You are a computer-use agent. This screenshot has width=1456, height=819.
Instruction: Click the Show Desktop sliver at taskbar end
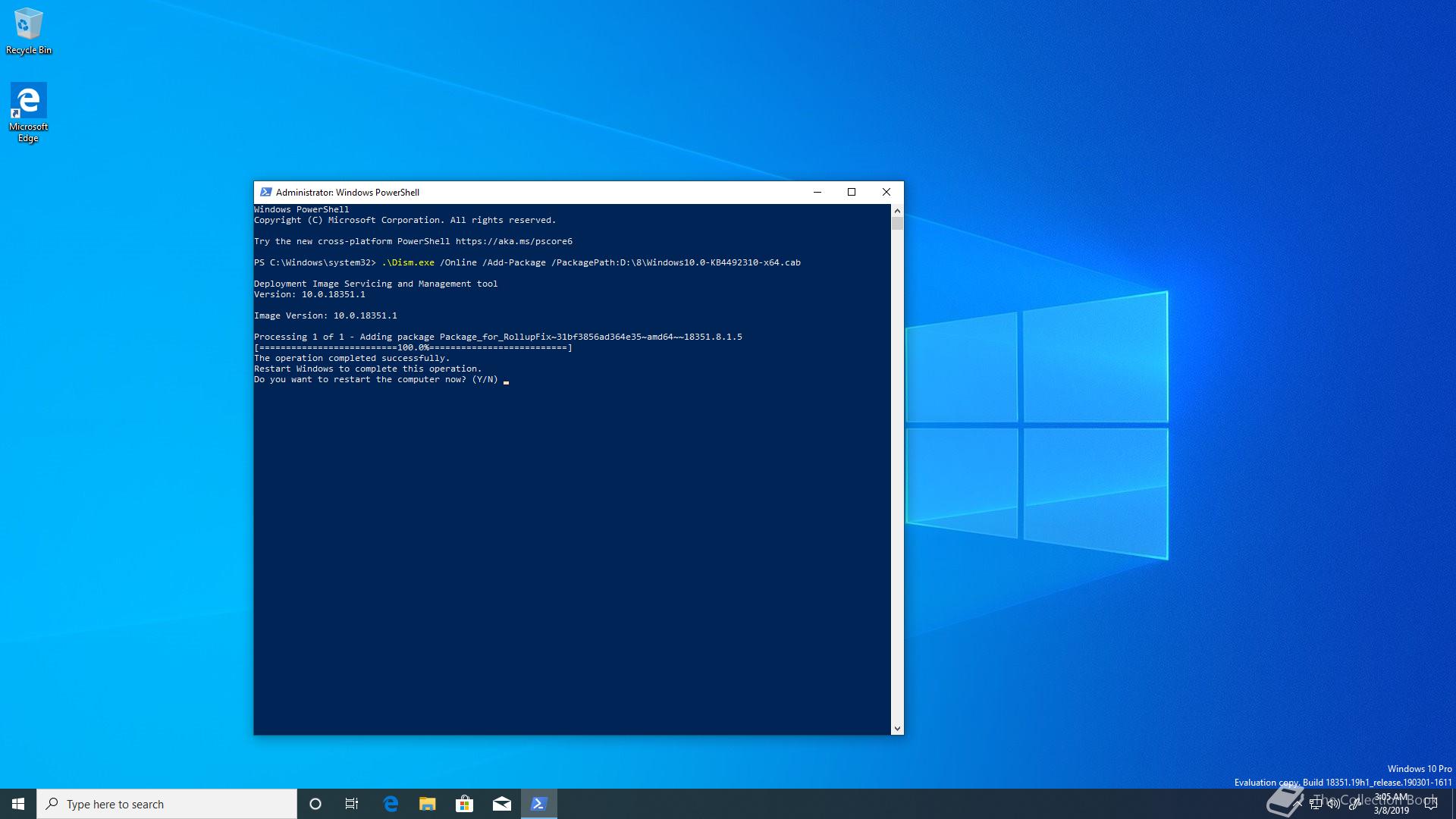pyautogui.click(x=1453, y=804)
